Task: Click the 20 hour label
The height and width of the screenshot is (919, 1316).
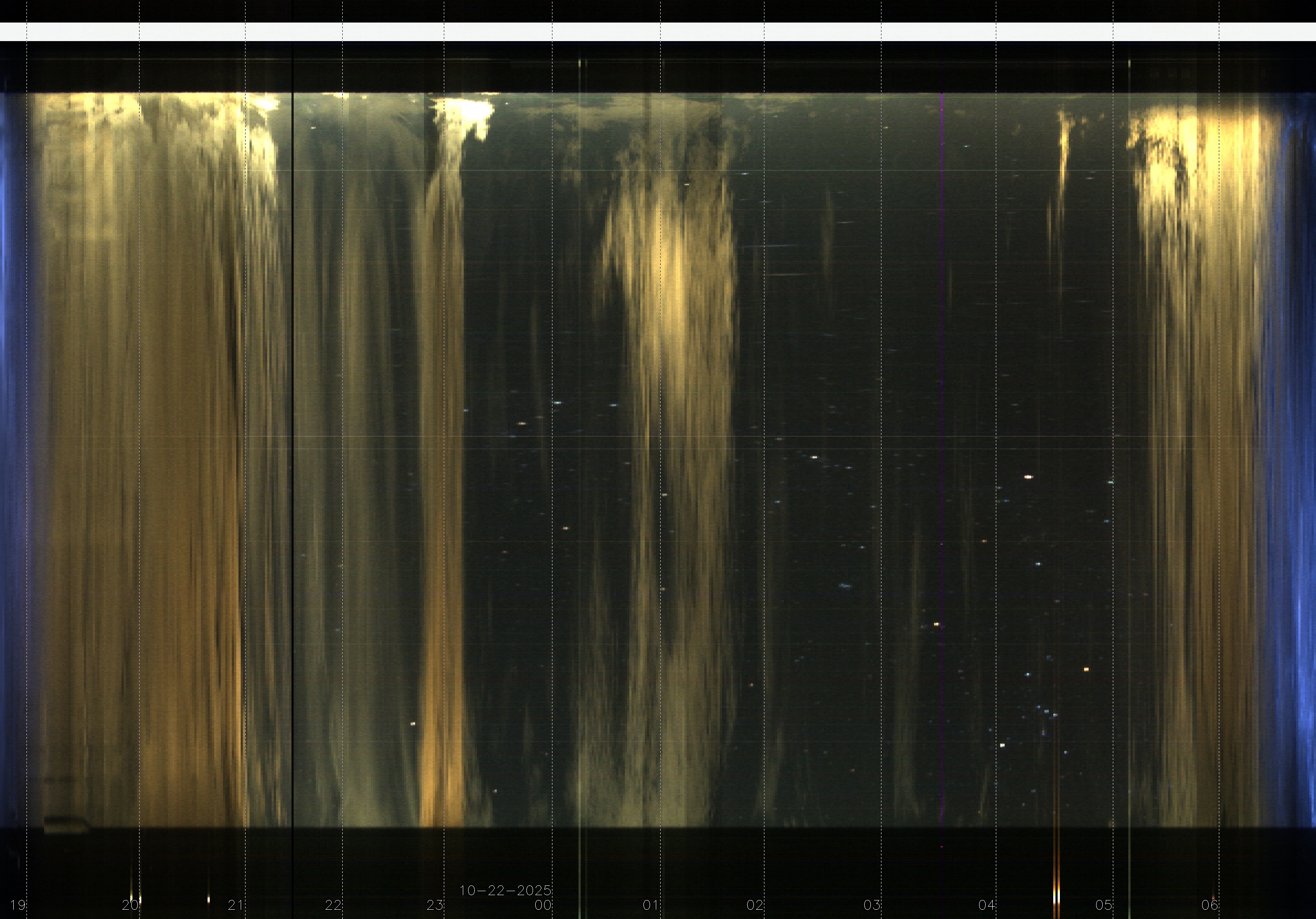Action: [x=130, y=905]
